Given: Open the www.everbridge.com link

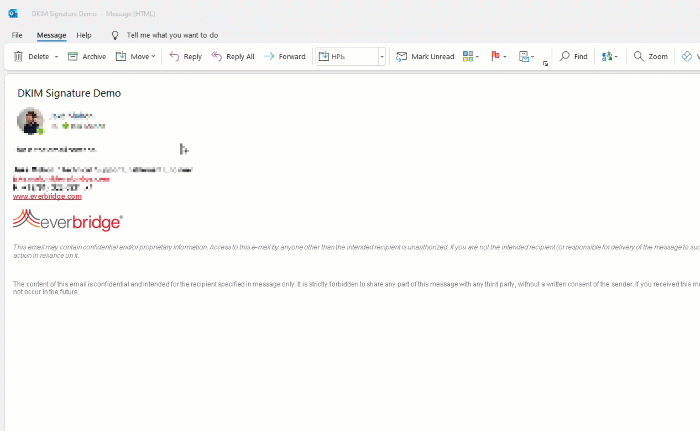Looking at the screenshot, I should (47, 197).
